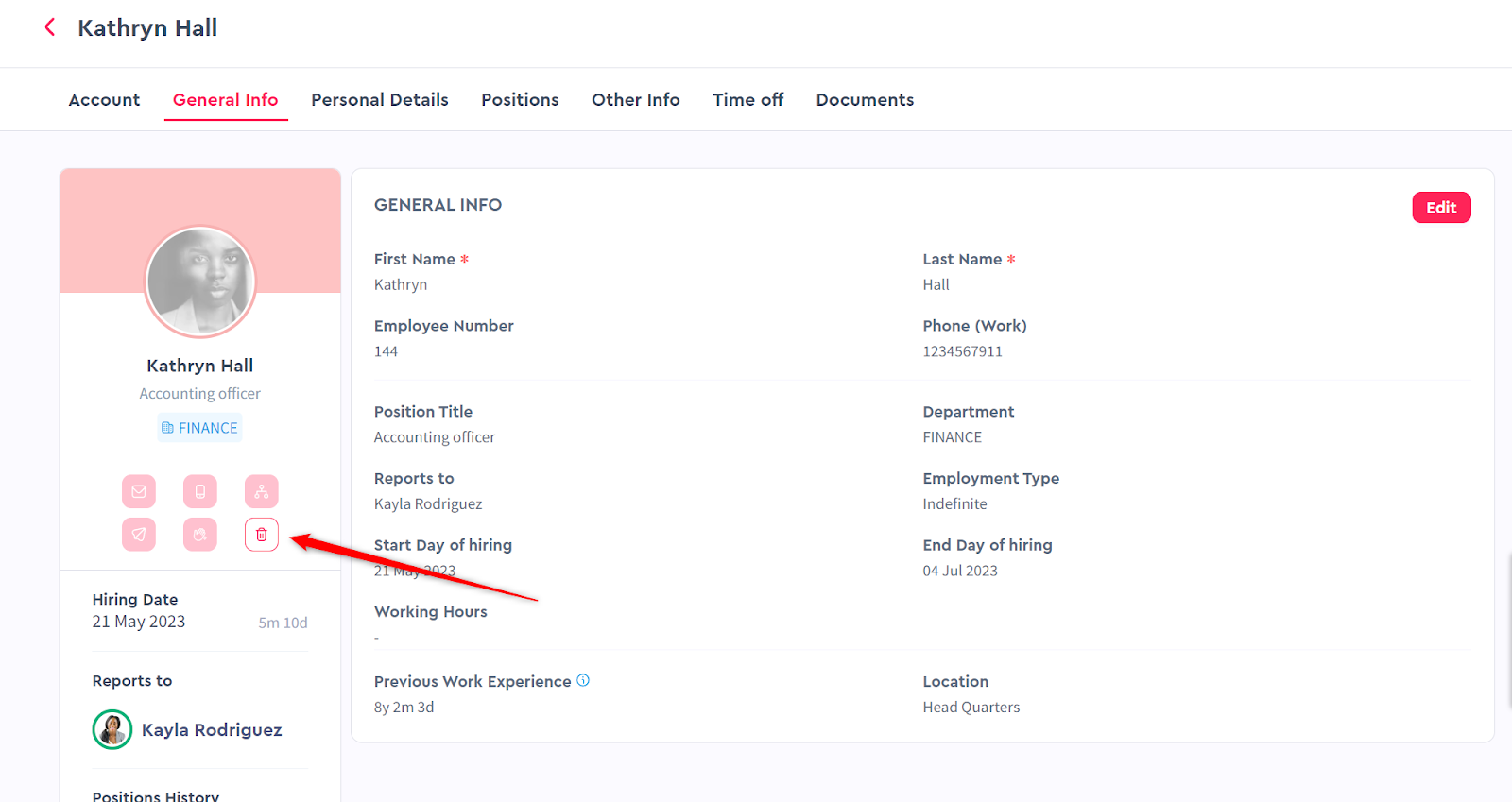Click Kathryn Hall's profile photo

tap(200, 282)
